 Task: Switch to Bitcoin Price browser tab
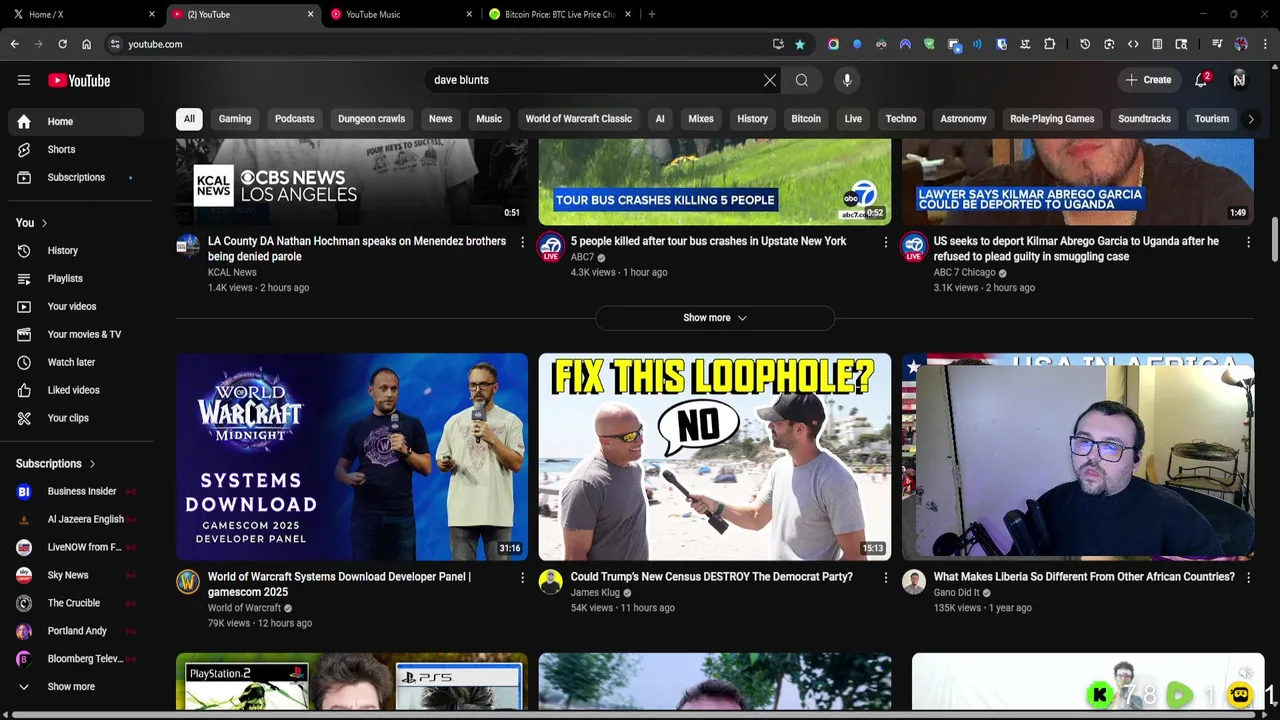559,14
